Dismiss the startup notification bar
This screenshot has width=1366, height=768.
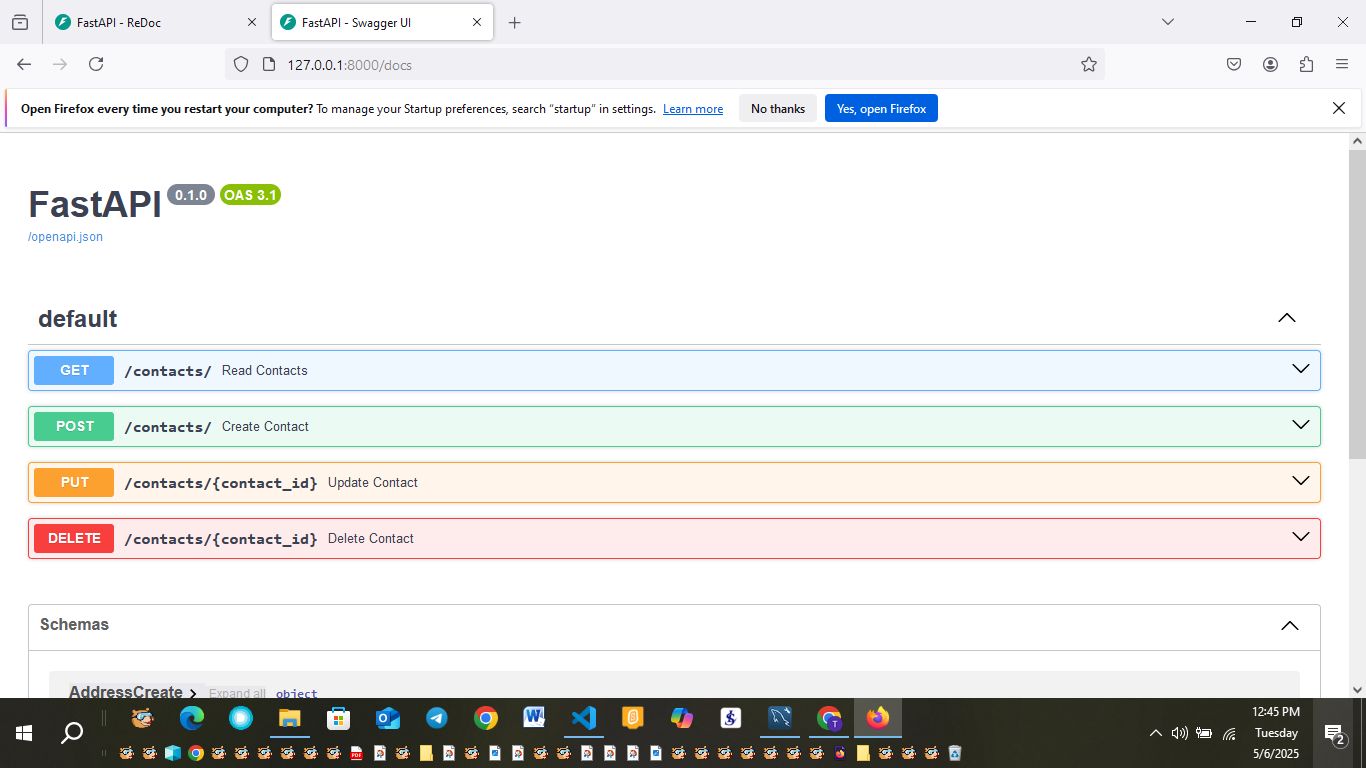(1339, 108)
